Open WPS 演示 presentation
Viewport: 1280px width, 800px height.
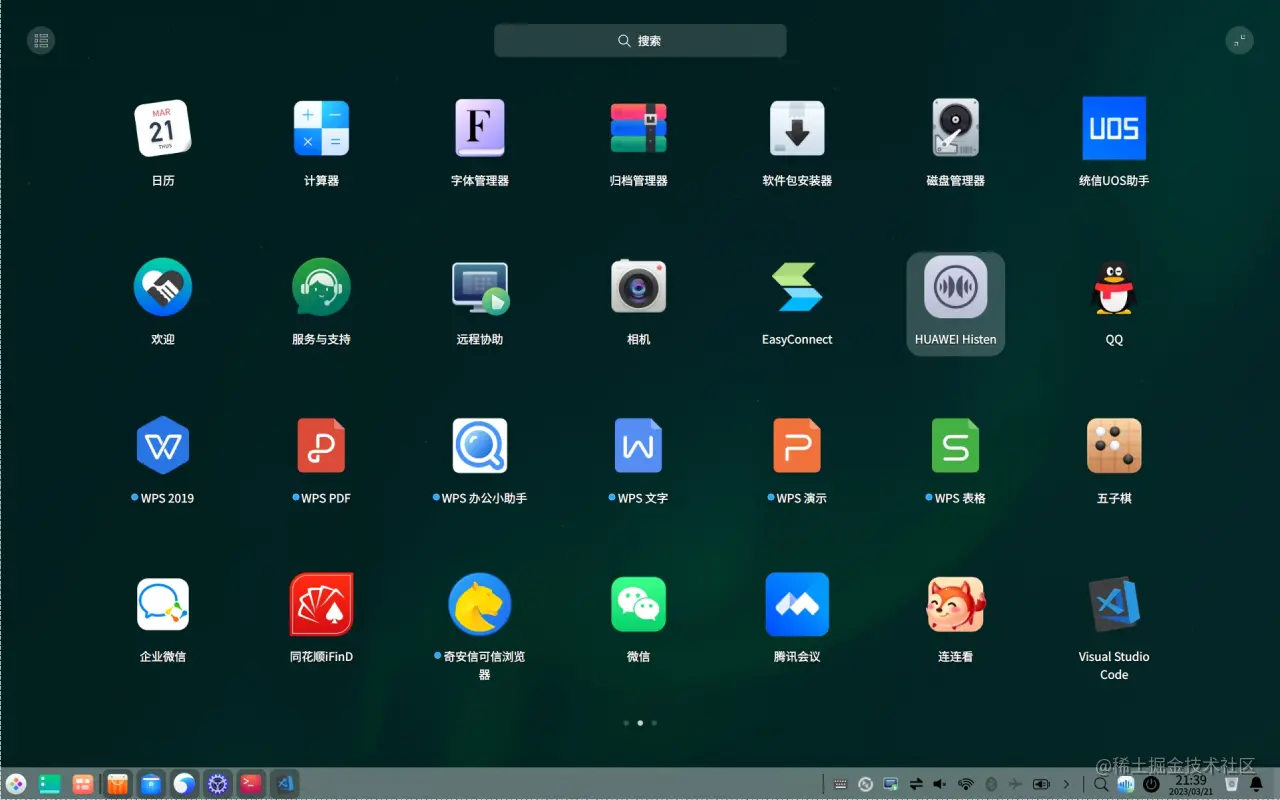797,446
